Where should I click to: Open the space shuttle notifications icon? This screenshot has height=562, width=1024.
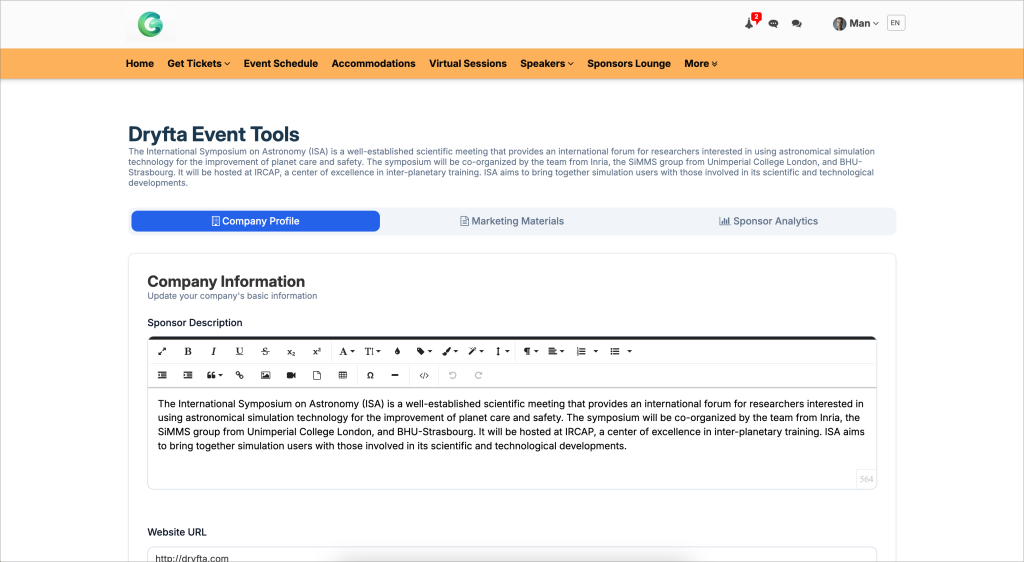[750, 23]
